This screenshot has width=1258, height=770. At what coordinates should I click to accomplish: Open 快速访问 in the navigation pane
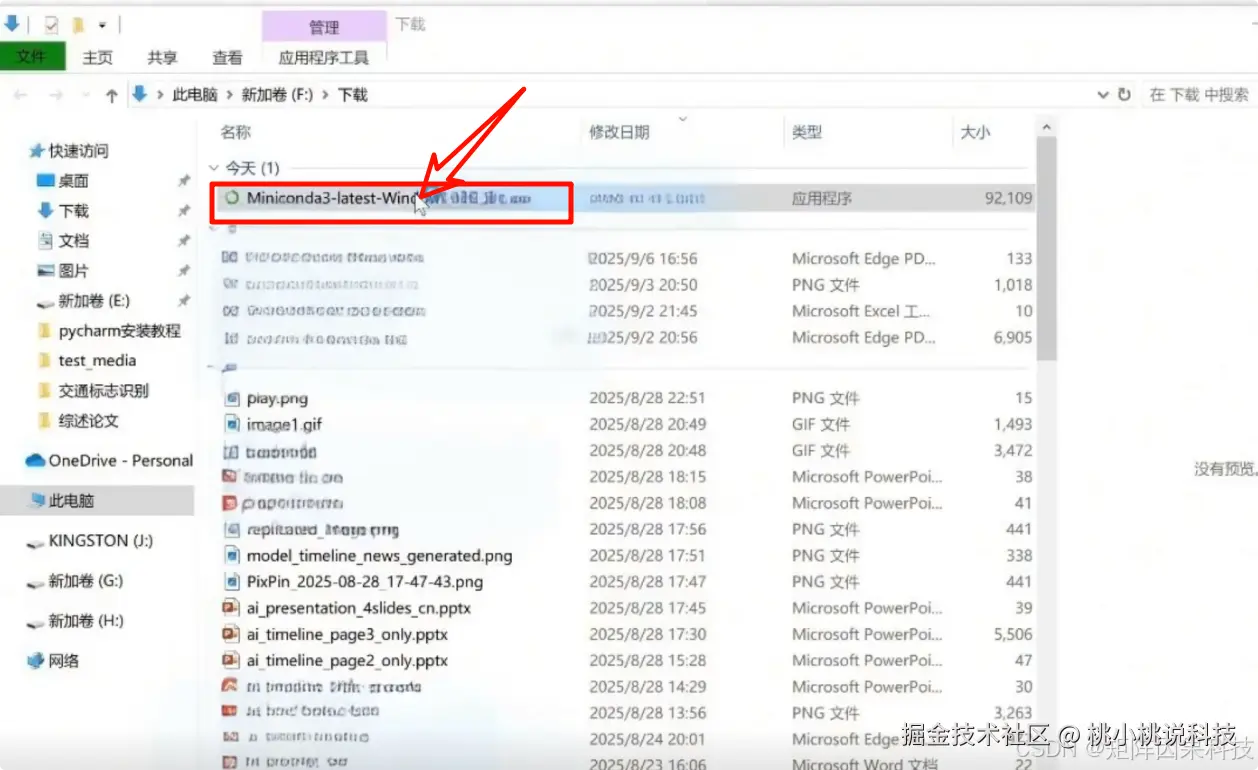click(x=78, y=150)
